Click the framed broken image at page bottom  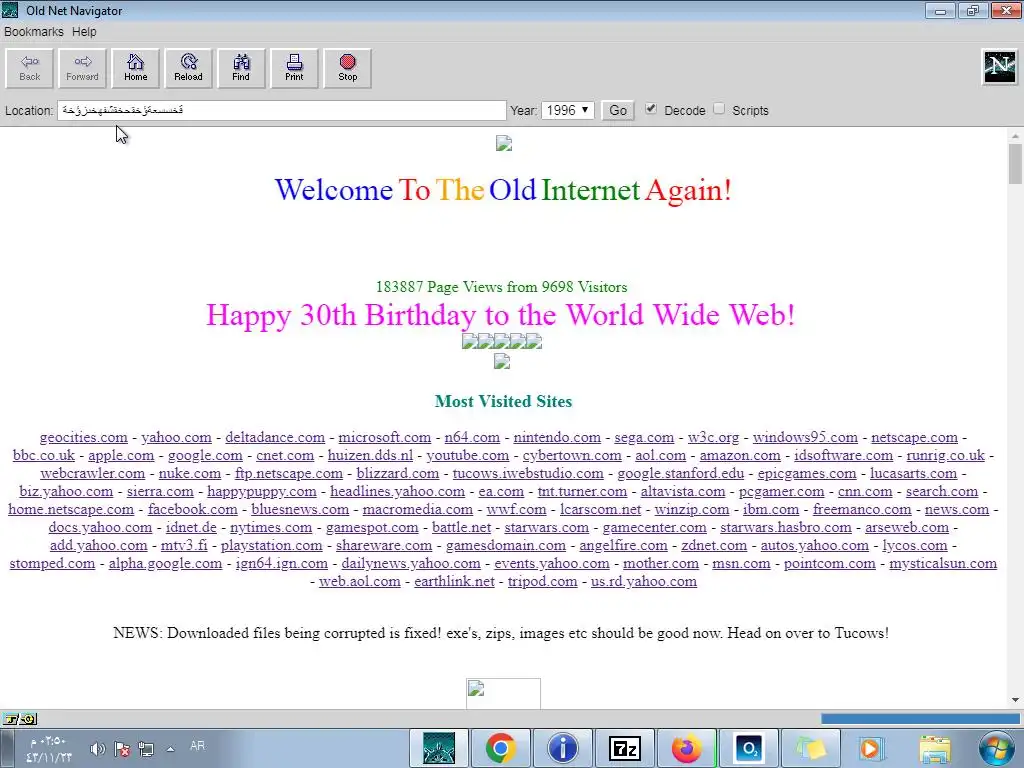(x=503, y=694)
